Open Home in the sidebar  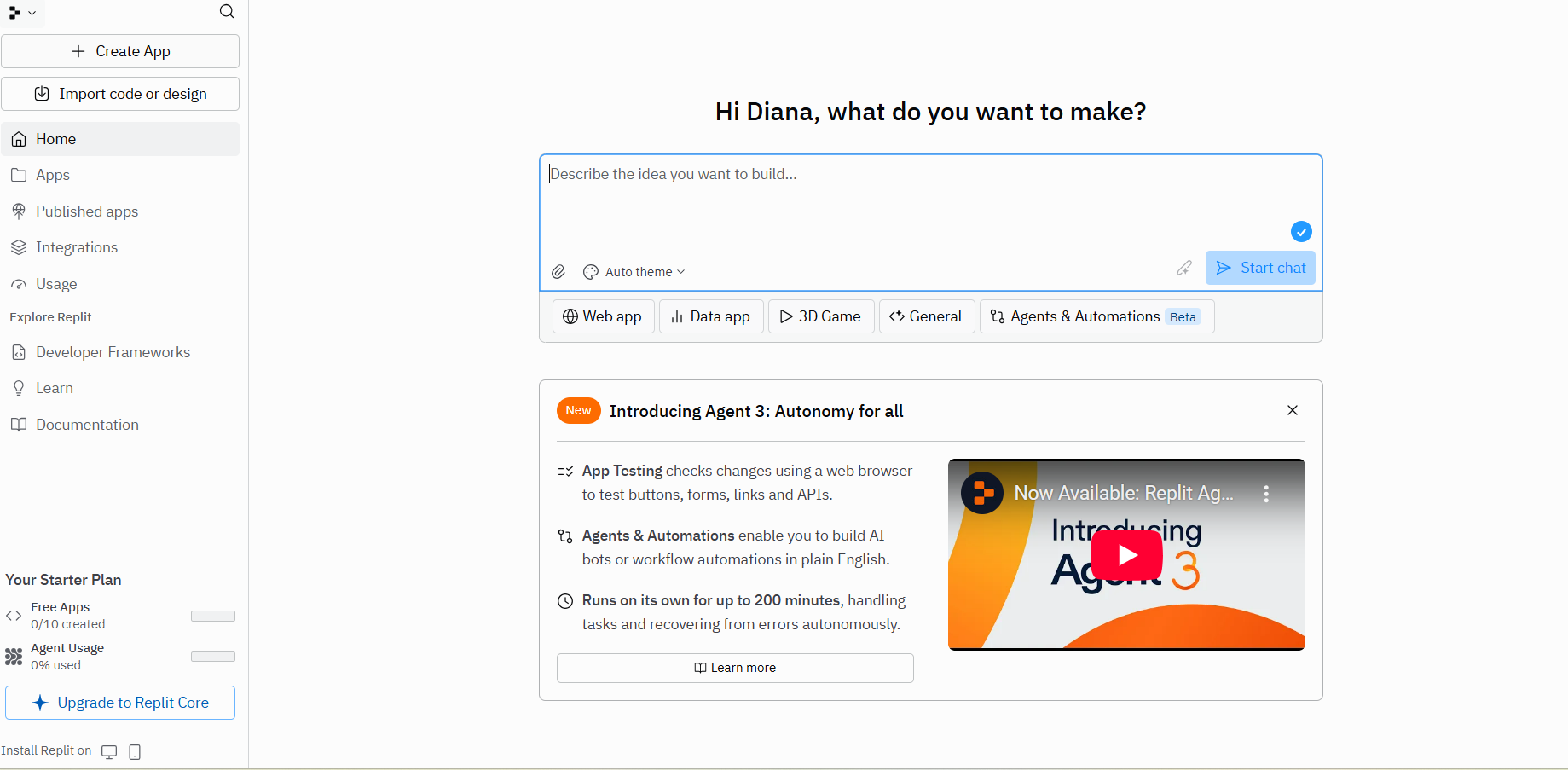tap(120, 139)
